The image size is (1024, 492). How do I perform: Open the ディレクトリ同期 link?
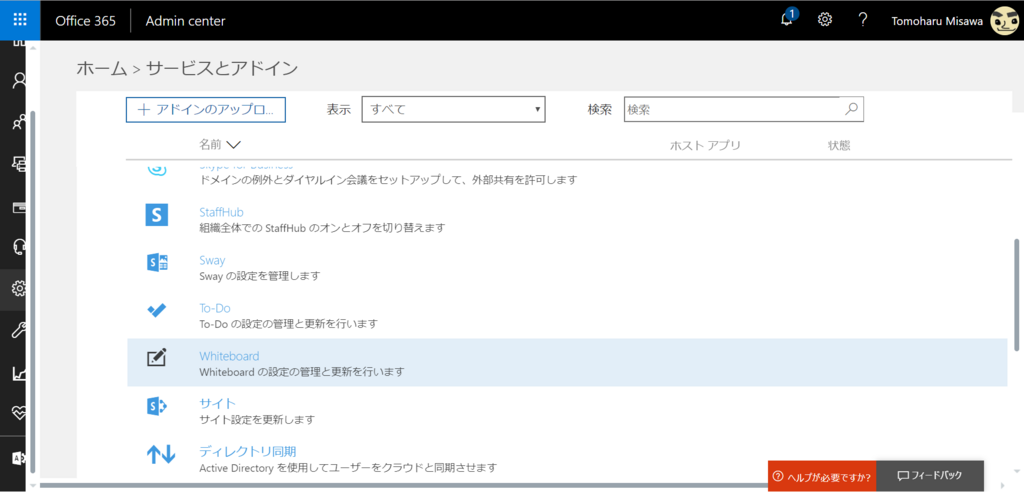pos(248,451)
